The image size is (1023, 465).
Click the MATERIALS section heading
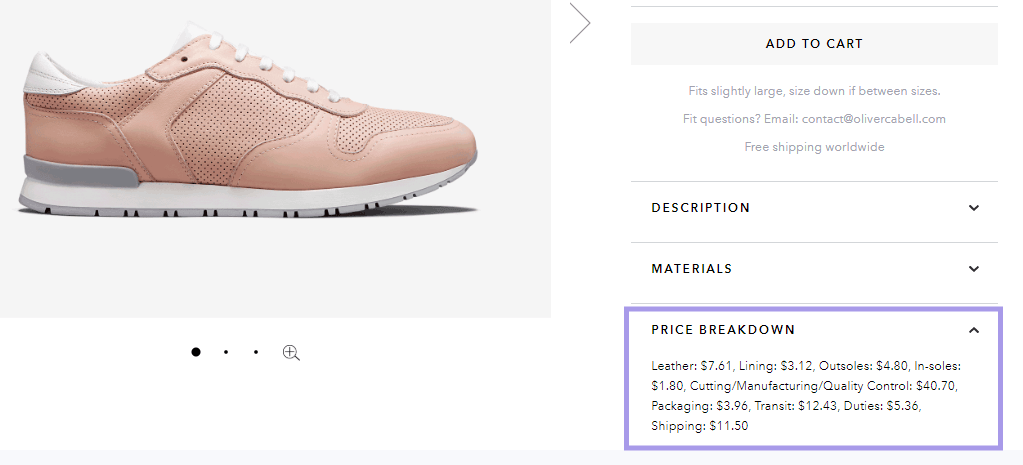tap(692, 269)
